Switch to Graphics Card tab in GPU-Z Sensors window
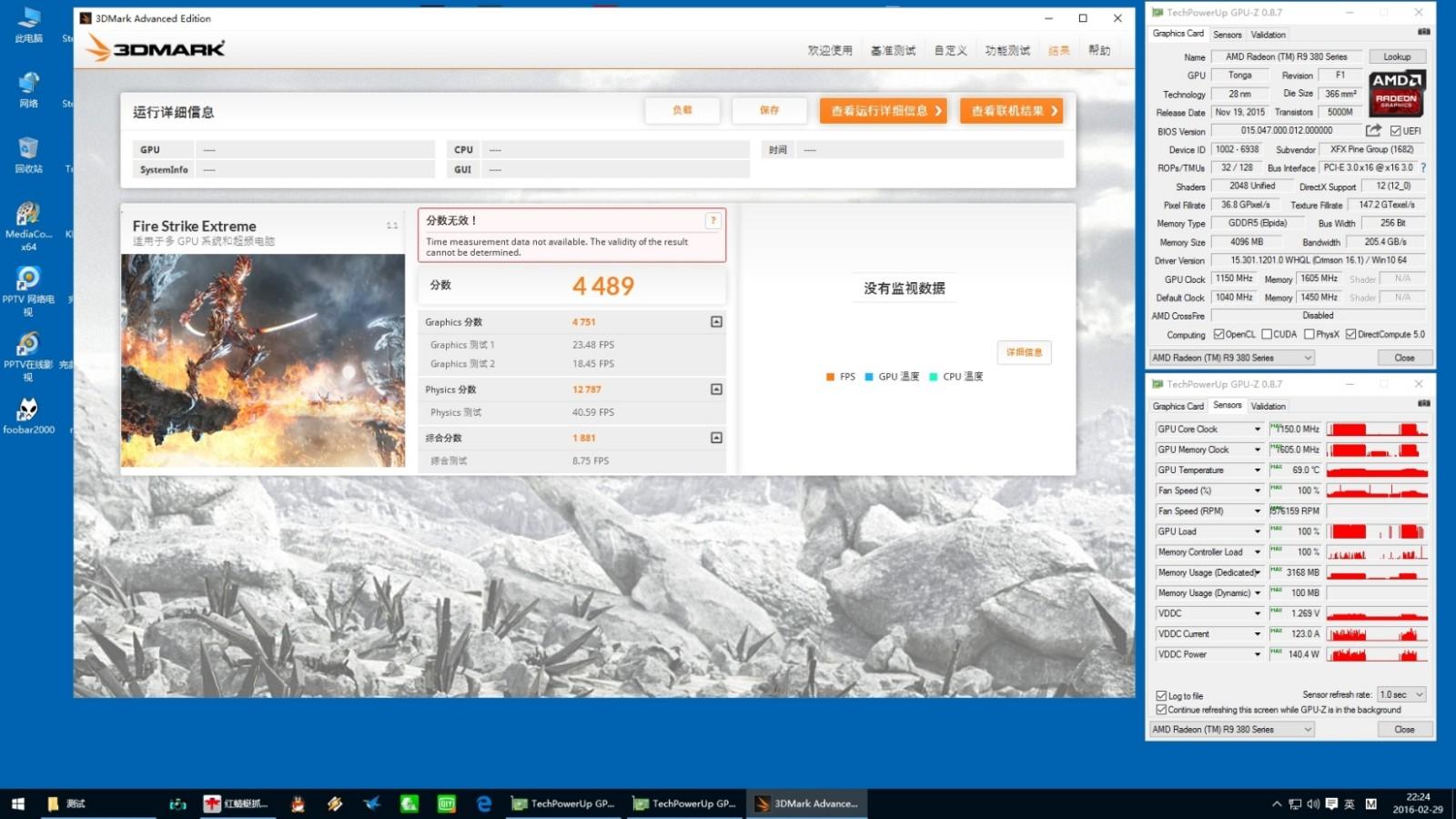Viewport: 1456px width, 819px height. [x=1178, y=406]
